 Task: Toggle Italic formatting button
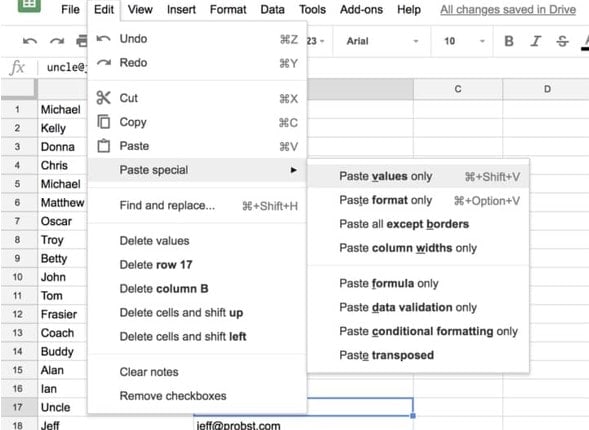(x=535, y=41)
